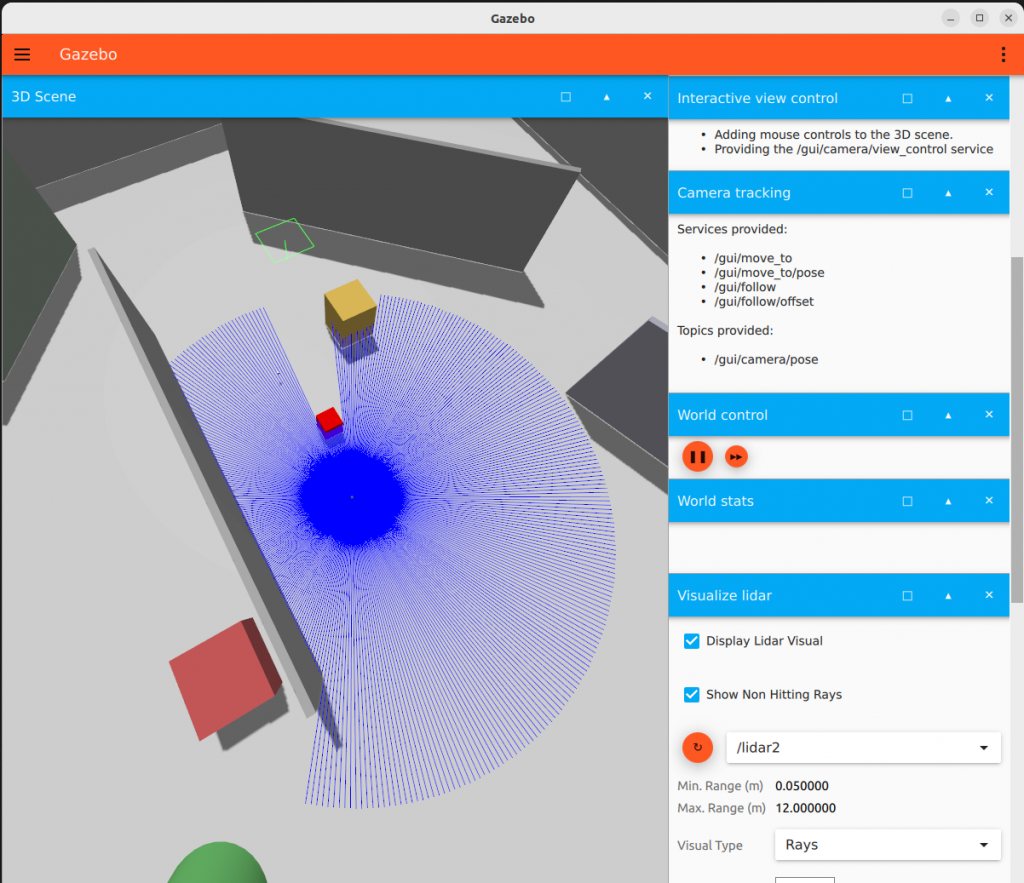The height and width of the screenshot is (883, 1024).
Task: Toggle Show Non Hitting Rays checkbox
Action: click(691, 695)
